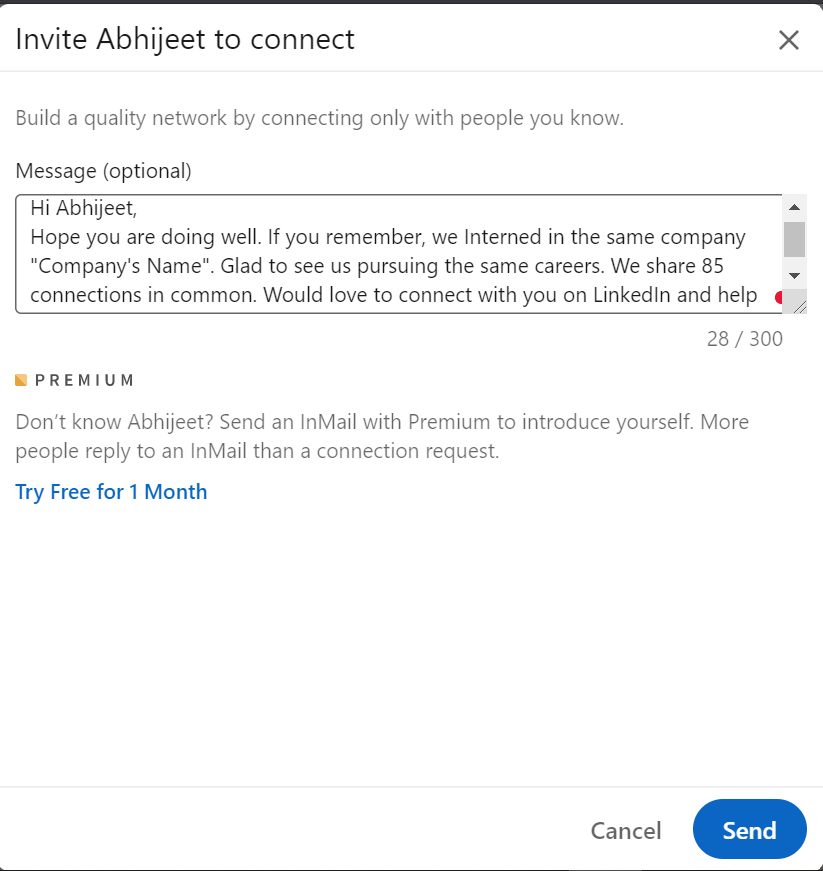
Task: Click the quality network guidance text
Action: 318,117
